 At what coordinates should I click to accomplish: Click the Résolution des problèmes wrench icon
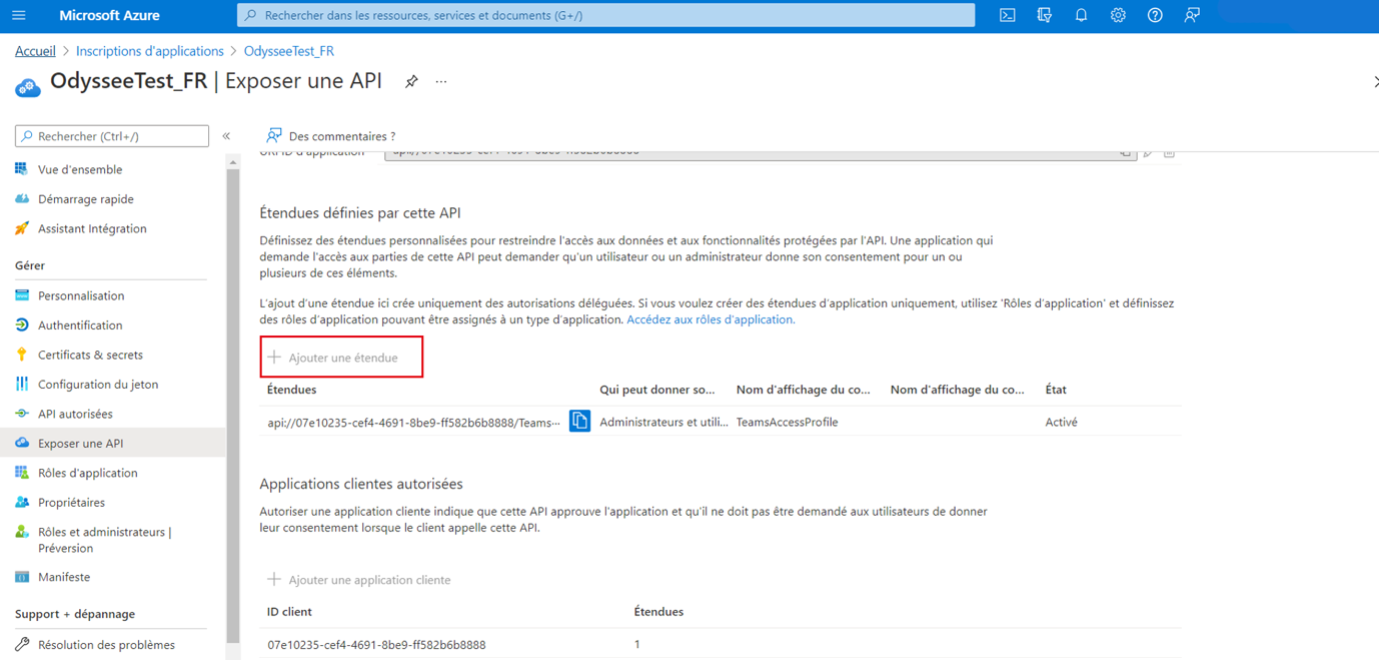[22, 645]
